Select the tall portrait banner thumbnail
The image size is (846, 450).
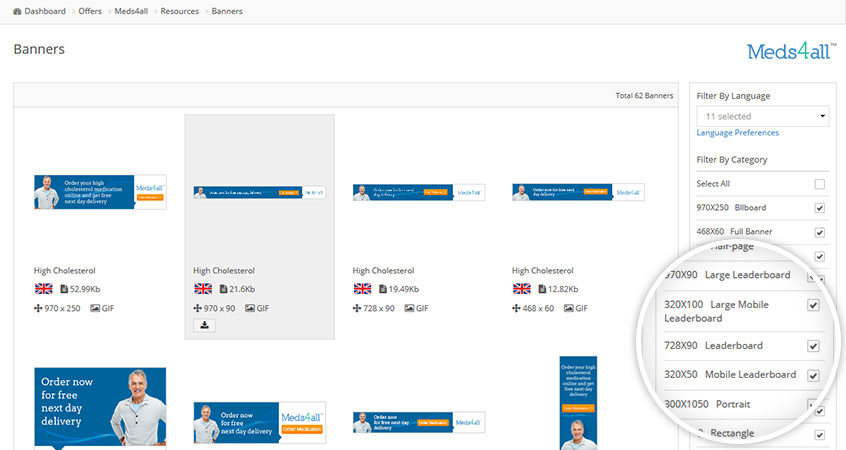pos(579,400)
